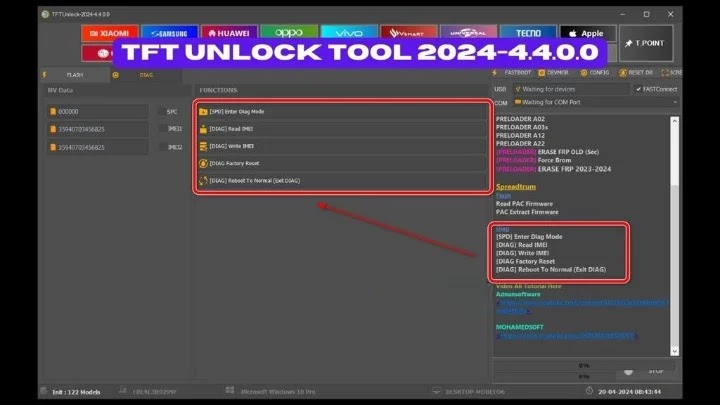Click the STOP button
Image resolution: width=720 pixels, height=405 pixels.
pyautogui.click(x=656, y=371)
